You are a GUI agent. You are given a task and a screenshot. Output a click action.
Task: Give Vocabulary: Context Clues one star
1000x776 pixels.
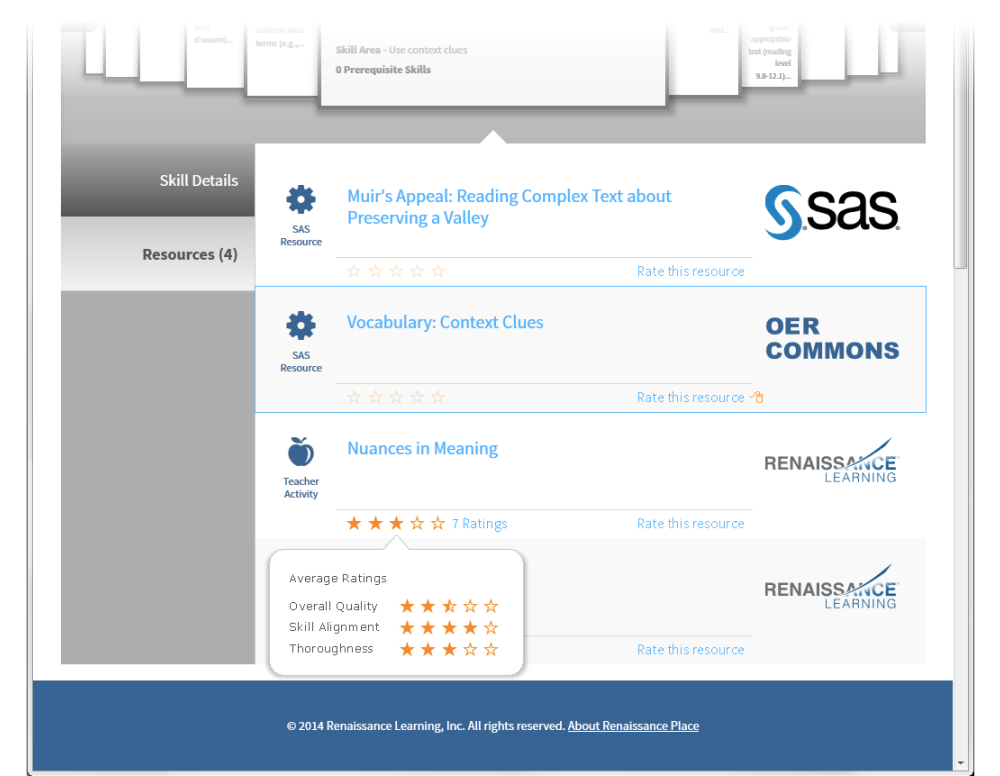354,397
